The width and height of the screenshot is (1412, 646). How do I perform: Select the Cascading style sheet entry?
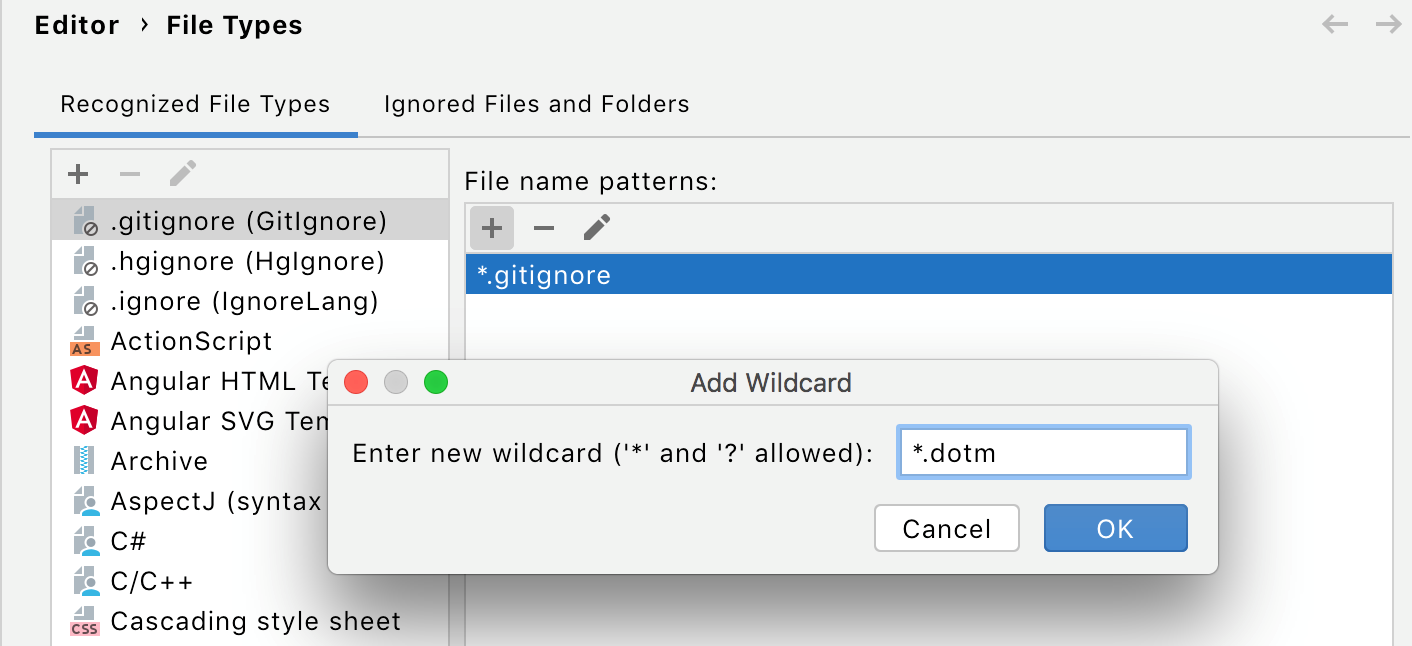coord(256,621)
